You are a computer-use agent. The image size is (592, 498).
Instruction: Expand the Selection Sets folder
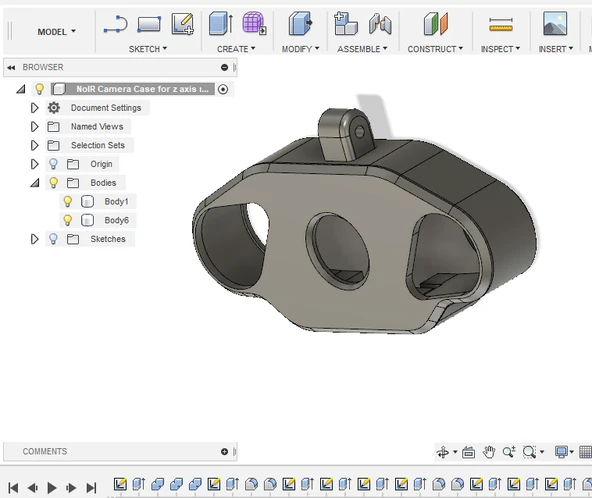point(34,145)
